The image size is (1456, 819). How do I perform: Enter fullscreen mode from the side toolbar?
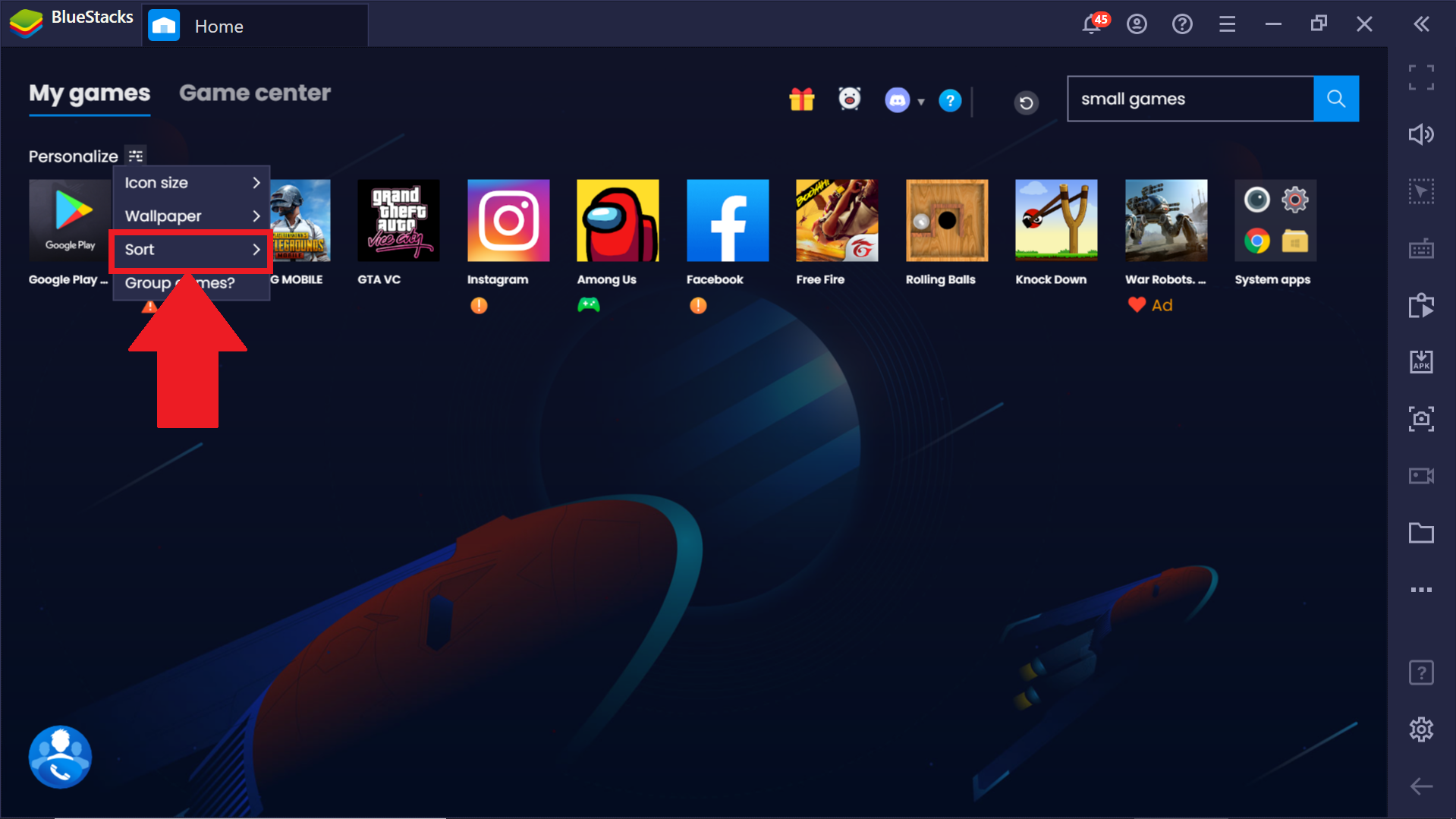[1421, 77]
